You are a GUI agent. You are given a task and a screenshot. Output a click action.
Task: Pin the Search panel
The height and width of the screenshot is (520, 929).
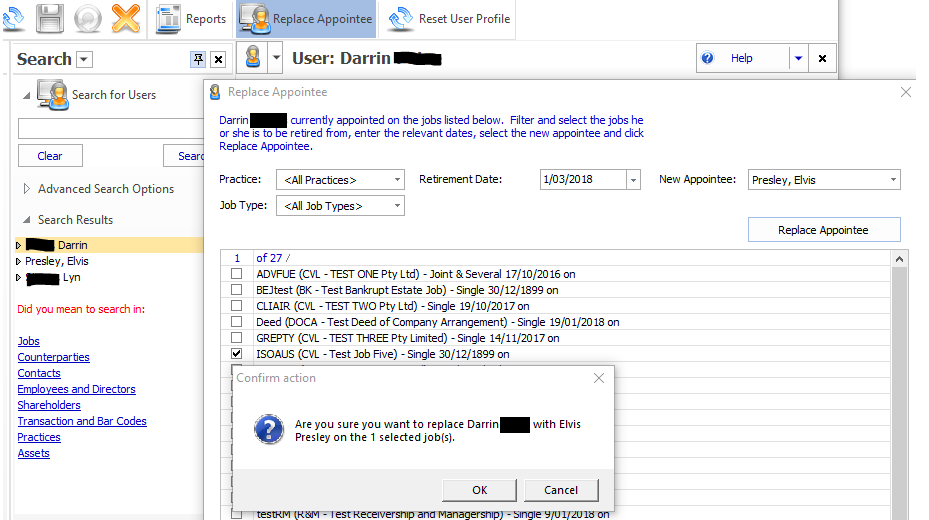[x=198, y=59]
